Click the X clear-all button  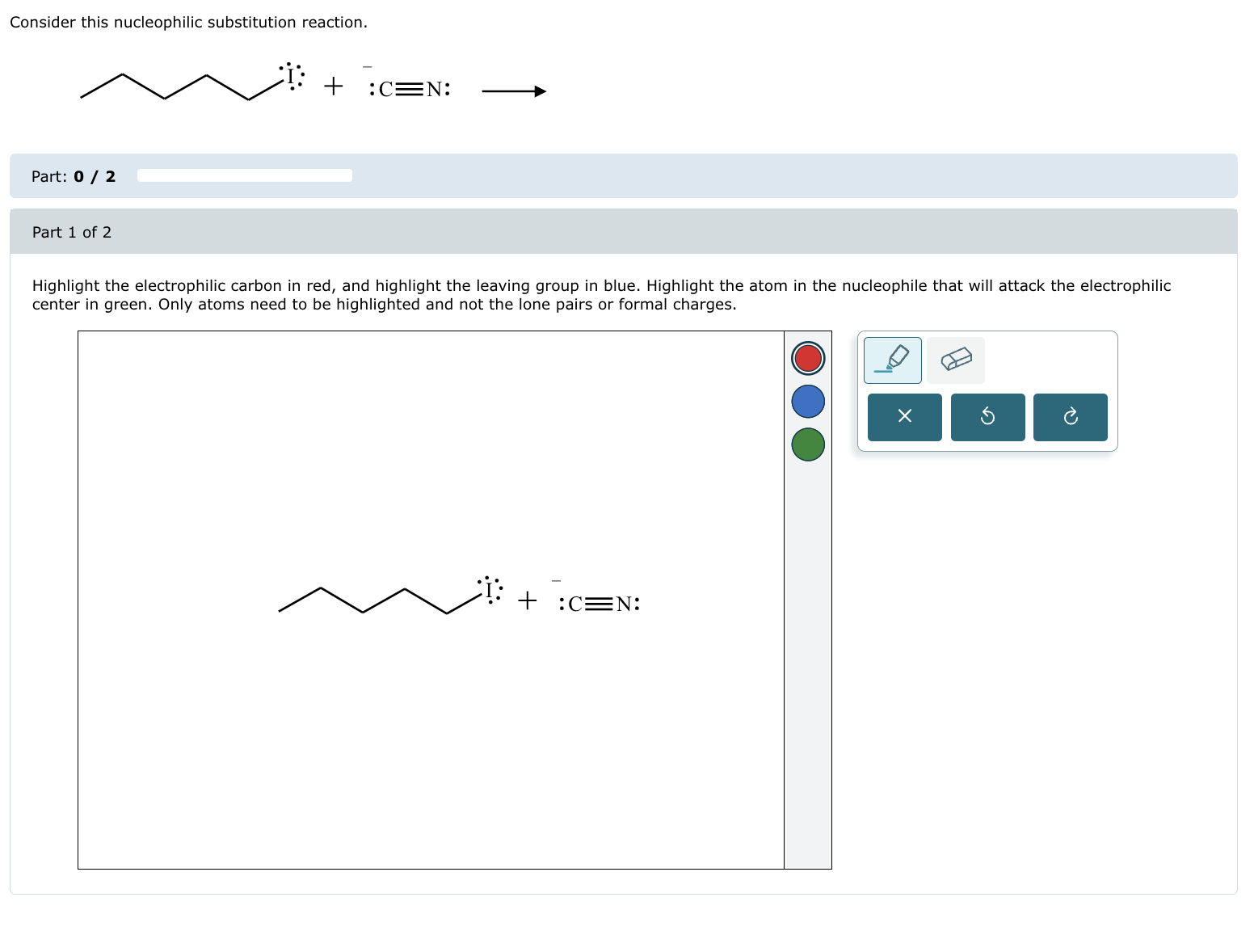(x=904, y=417)
